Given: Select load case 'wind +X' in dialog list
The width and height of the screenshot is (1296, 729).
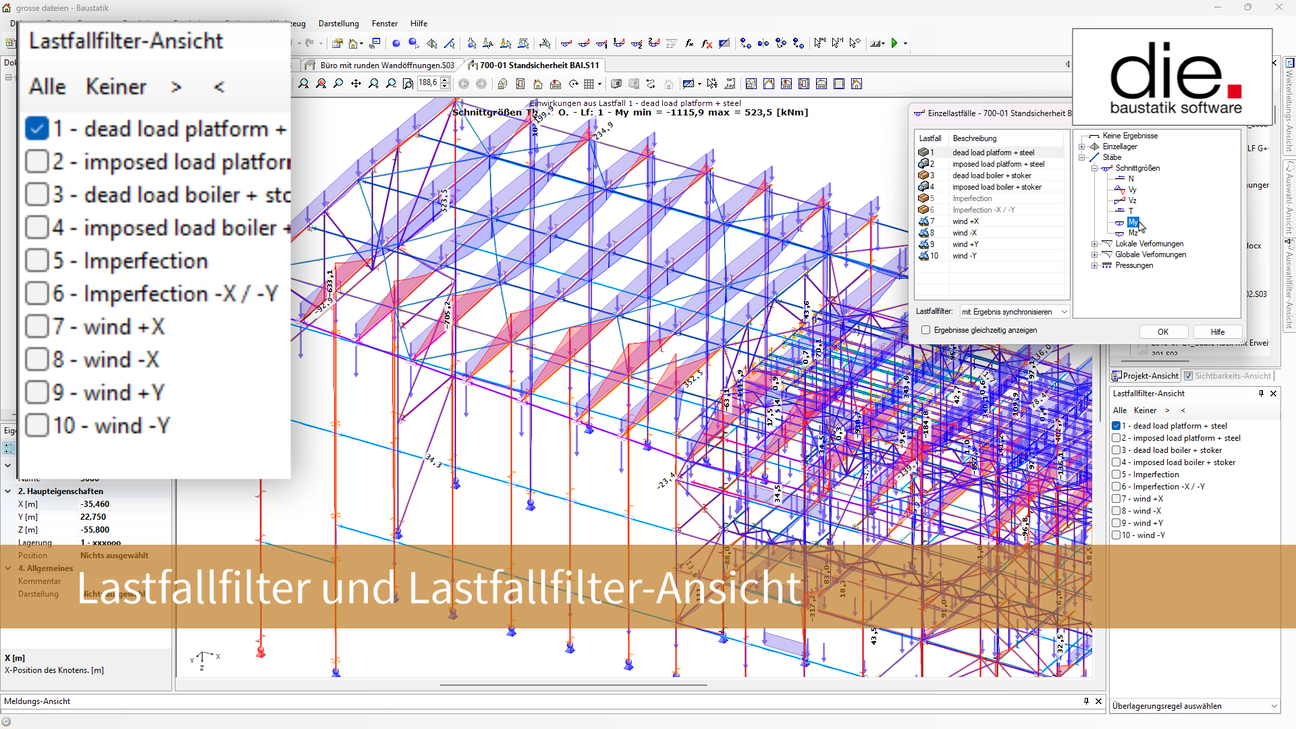Looking at the screenshot, I should 965,222.
